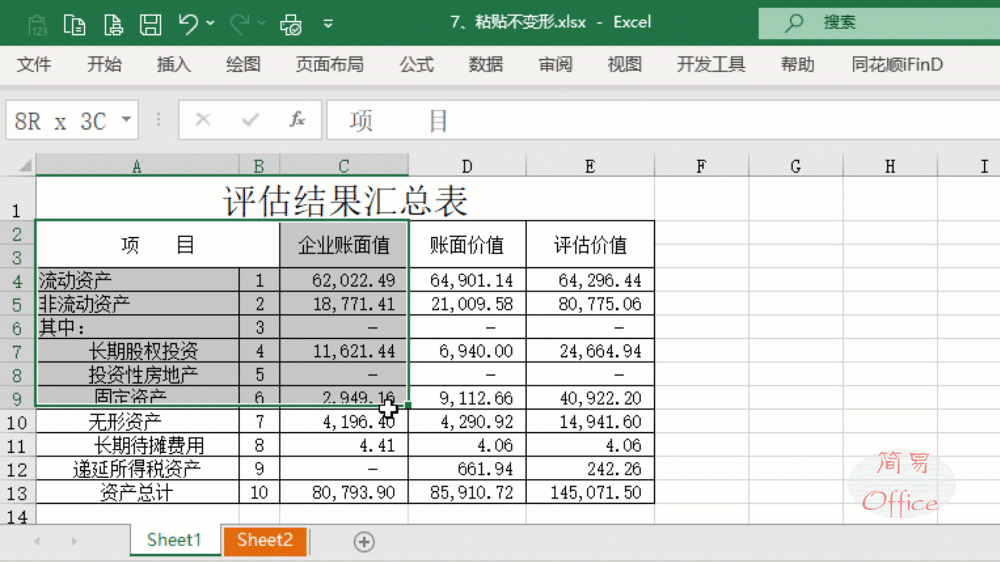Click the 搜索 search box

point(879,23)
